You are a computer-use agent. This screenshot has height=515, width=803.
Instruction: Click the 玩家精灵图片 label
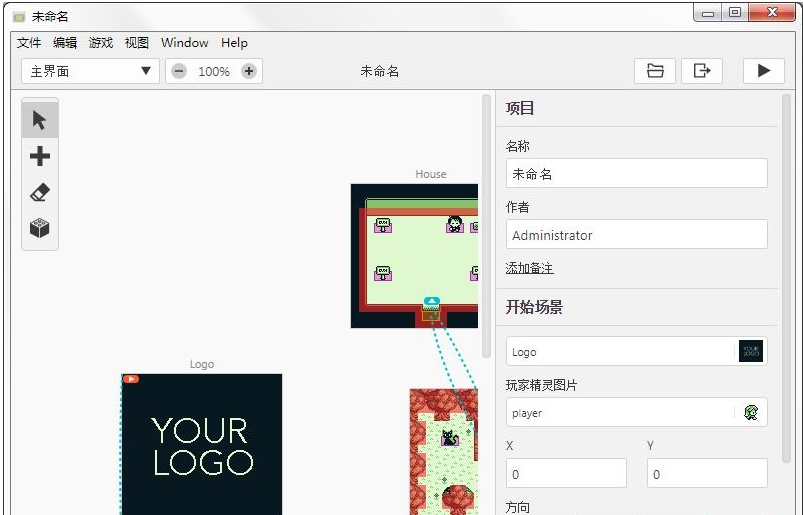541,385
